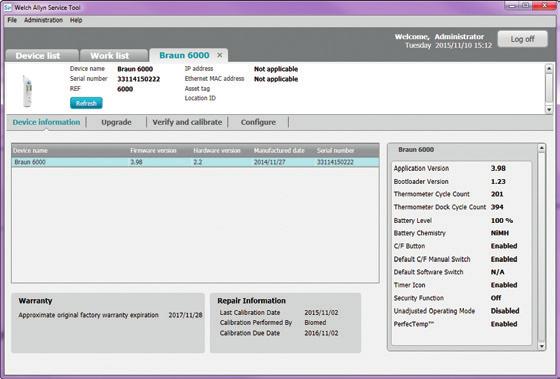Image resolution: width=560 pixels, height=379 pixels.
Task: Click Calibration Performed By Biomed value
Action: 315,323
